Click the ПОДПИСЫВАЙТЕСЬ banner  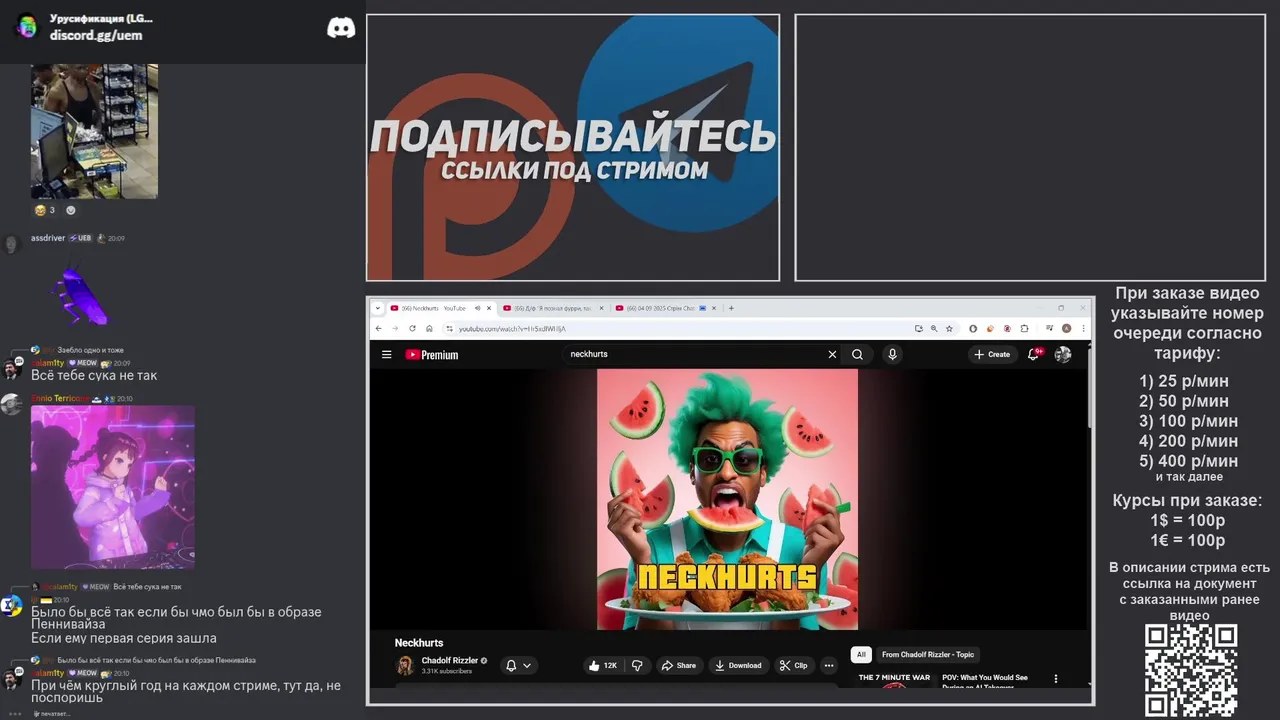click(x=573, y=148)
